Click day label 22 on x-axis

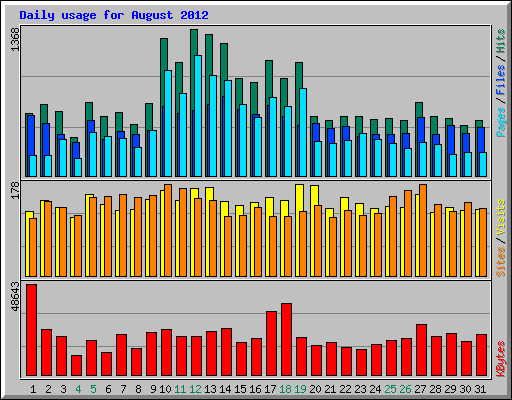[x=345, y=389]
